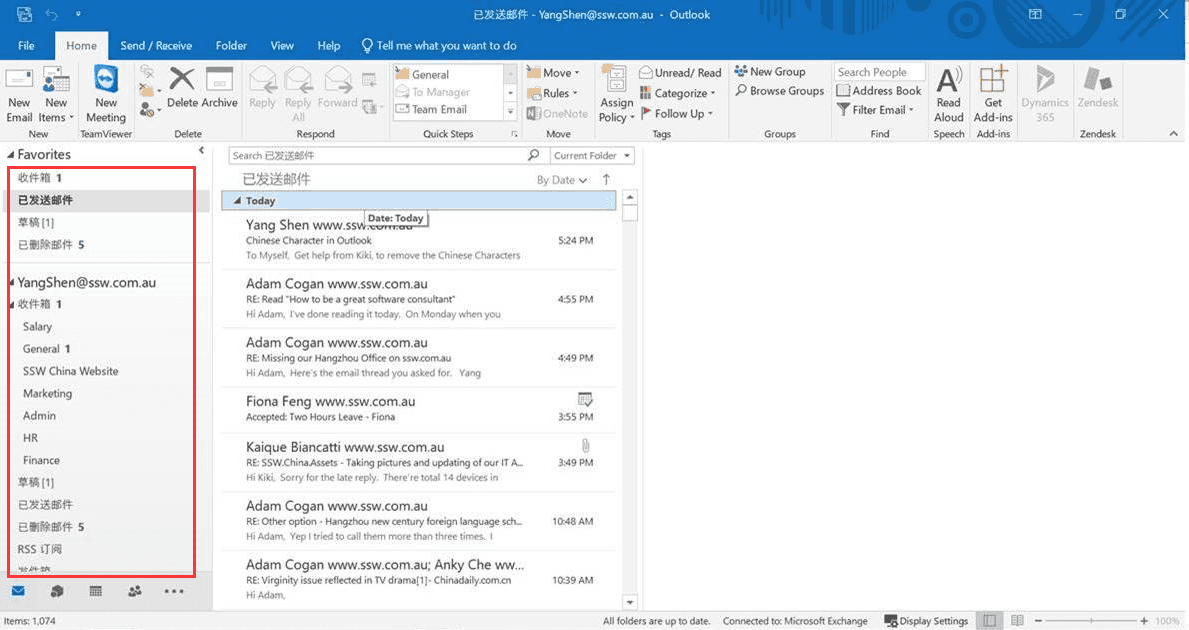Open the File menu
This screenshot has height=630, width=1189.
26,45
